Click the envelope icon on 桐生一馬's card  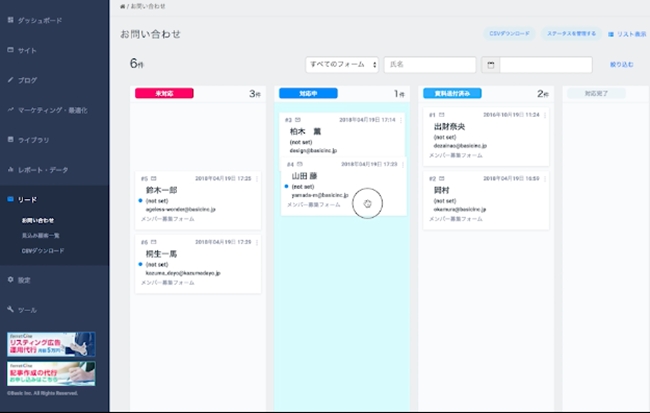coord(153,242)
